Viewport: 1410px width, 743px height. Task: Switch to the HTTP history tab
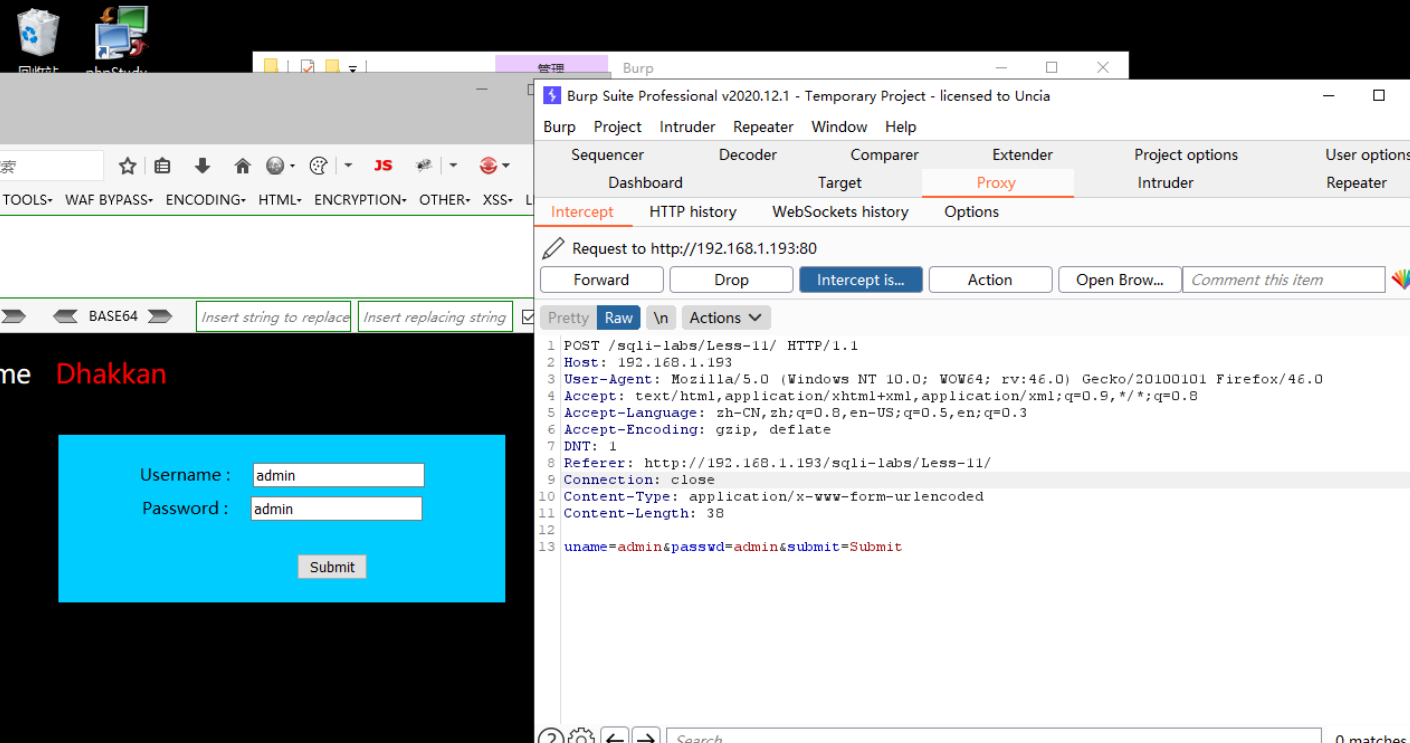point(693,212)
